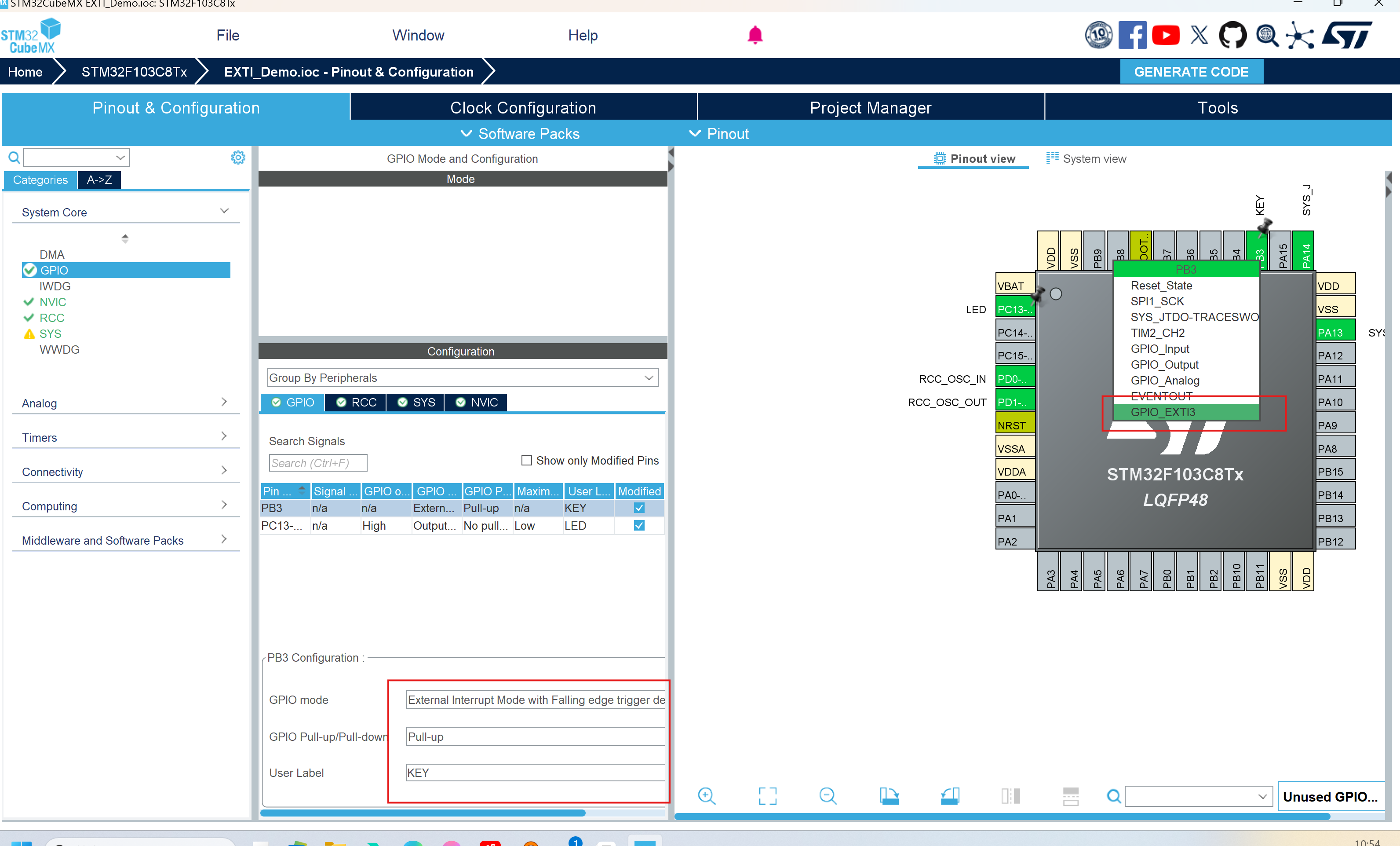Click the Search Signals input field

pyautogui.click(x=317, y=463)
